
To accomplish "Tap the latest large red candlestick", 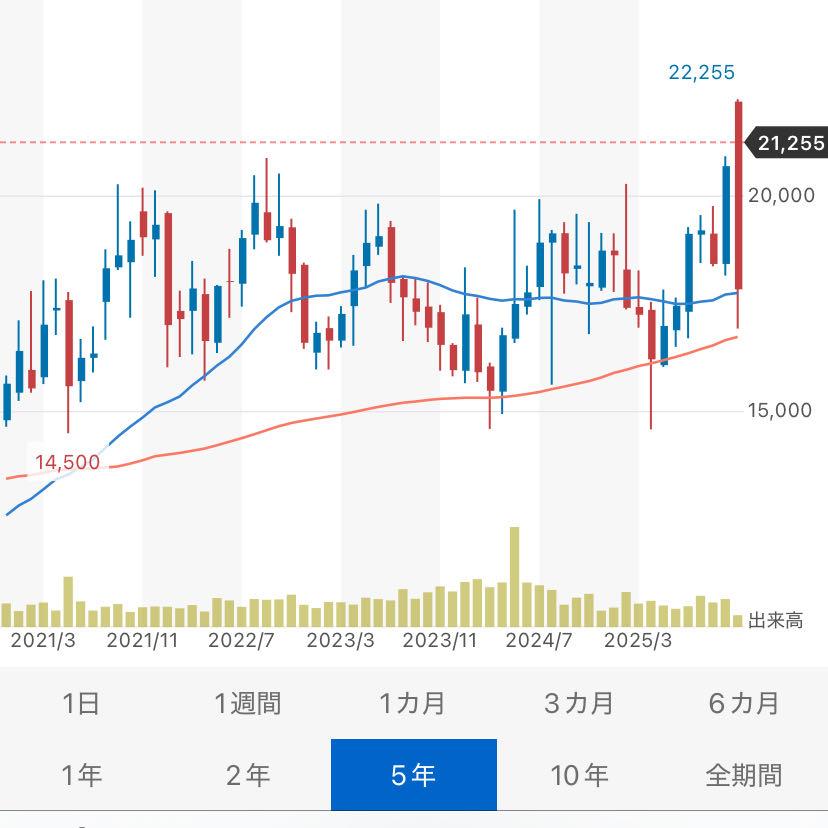I will (738, 195).
